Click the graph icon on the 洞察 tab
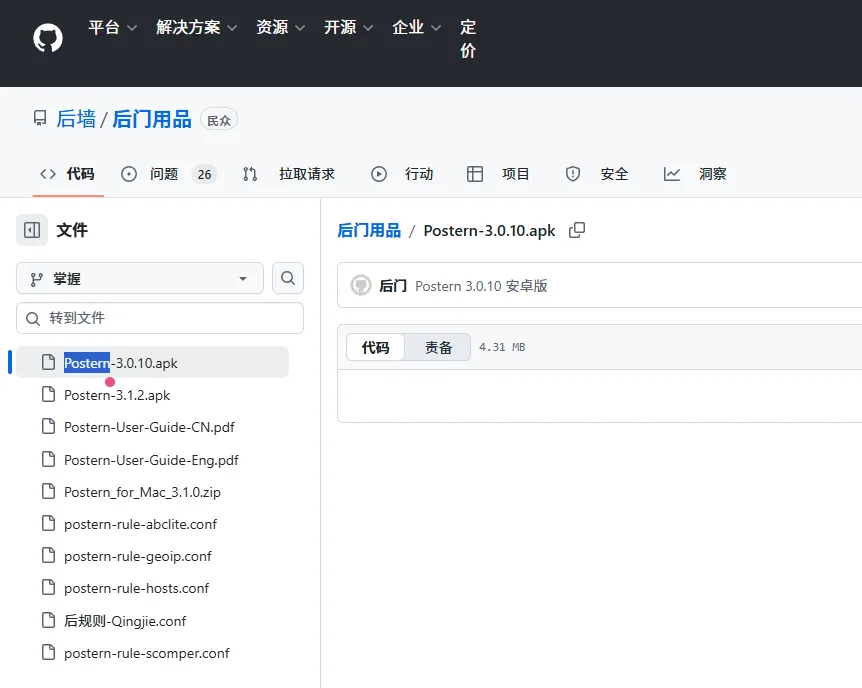Image resolution: width=862 pixels, height=688 pixels. (673, 173)
